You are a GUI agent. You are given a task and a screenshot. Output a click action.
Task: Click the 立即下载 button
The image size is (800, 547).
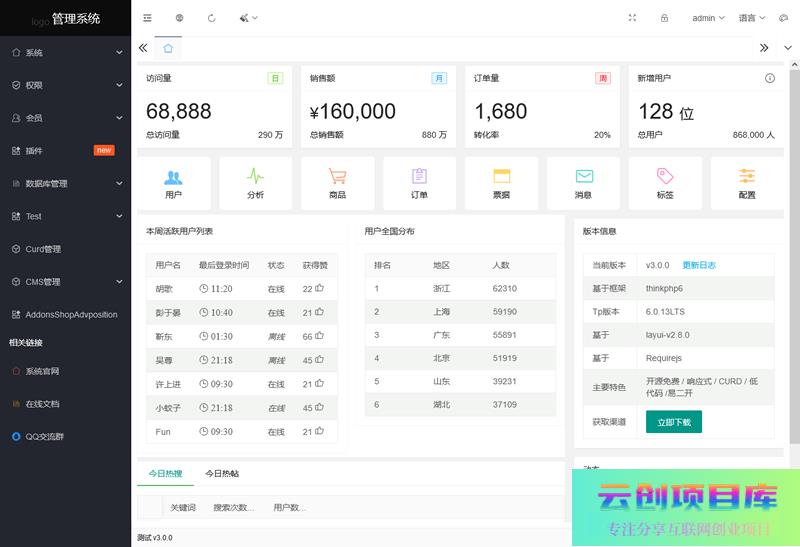[x=673, y=422]
